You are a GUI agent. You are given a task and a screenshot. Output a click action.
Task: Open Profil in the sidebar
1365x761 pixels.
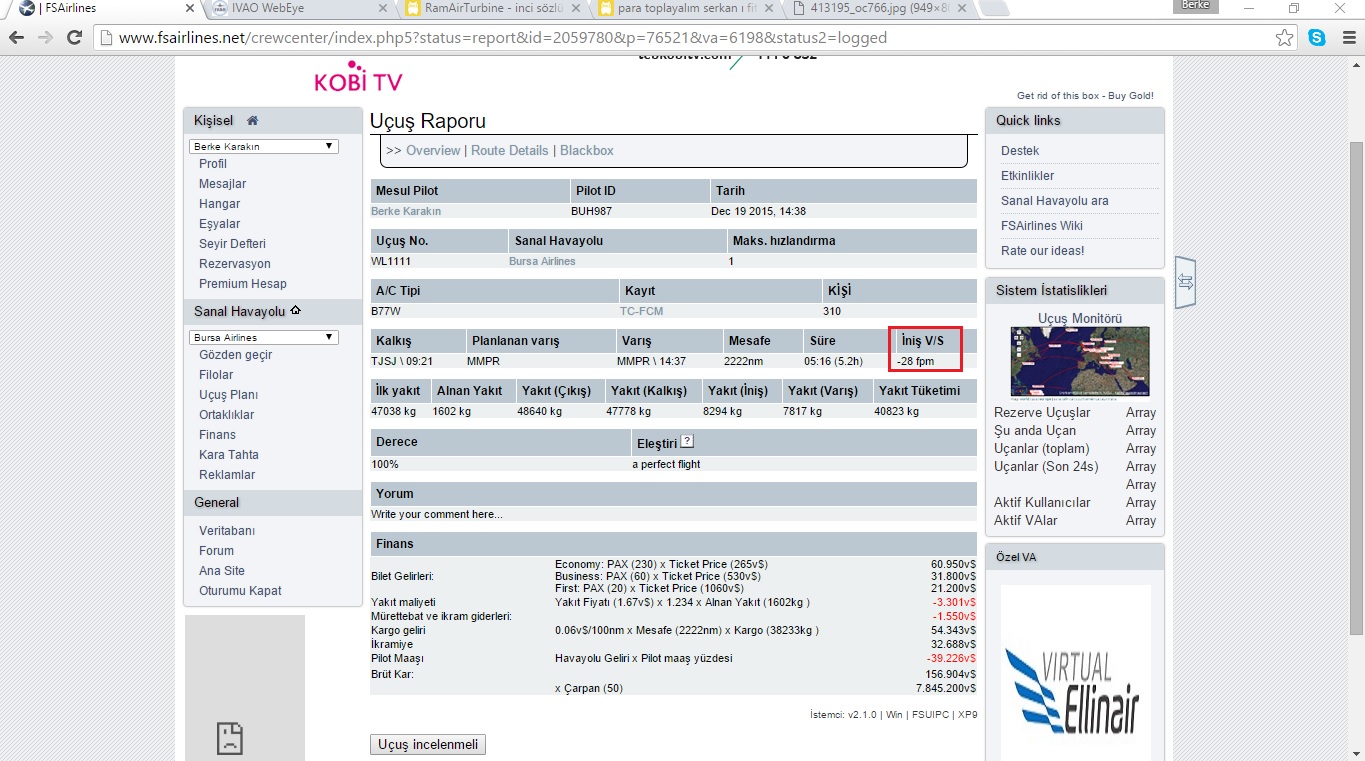tap(213, 164)
